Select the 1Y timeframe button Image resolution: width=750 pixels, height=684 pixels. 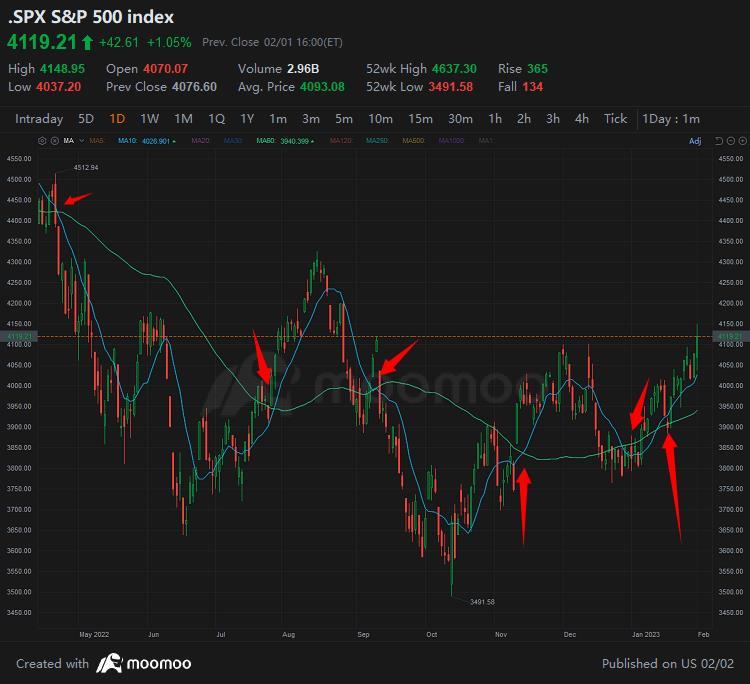point(247,118)
